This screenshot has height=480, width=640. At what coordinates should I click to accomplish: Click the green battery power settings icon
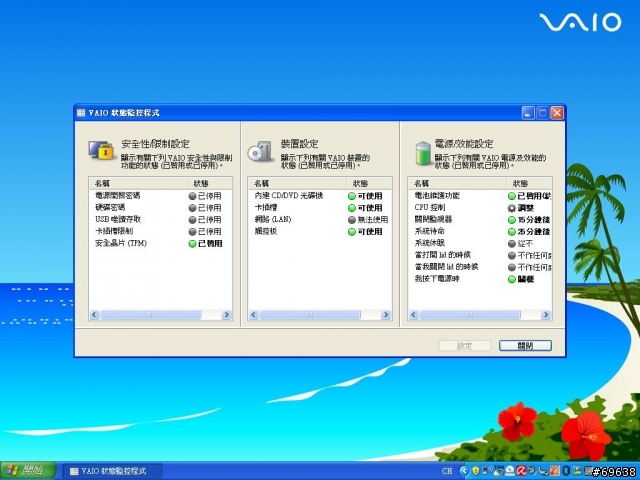[x=423, y=153]
